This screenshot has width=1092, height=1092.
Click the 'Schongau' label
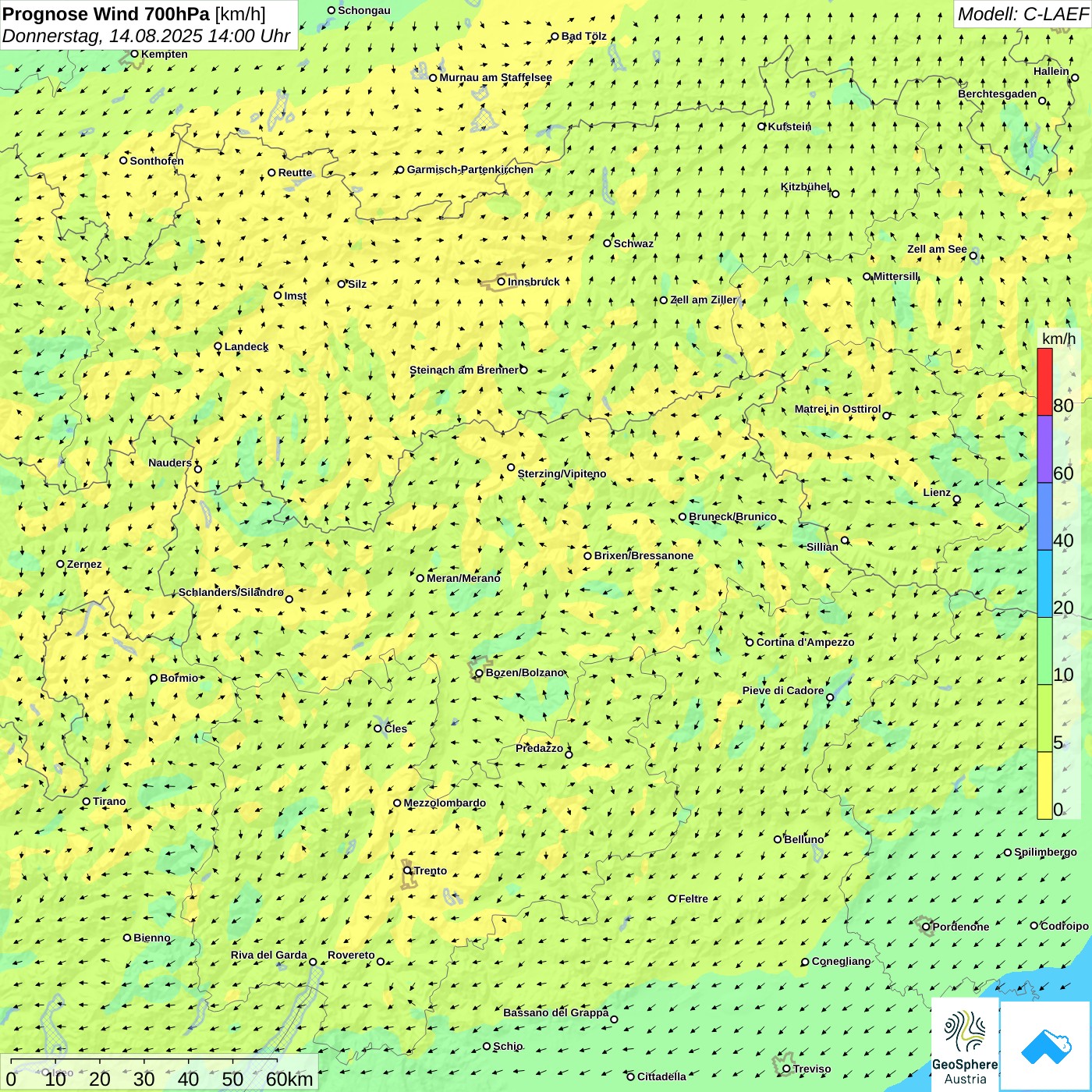point(364,10)
